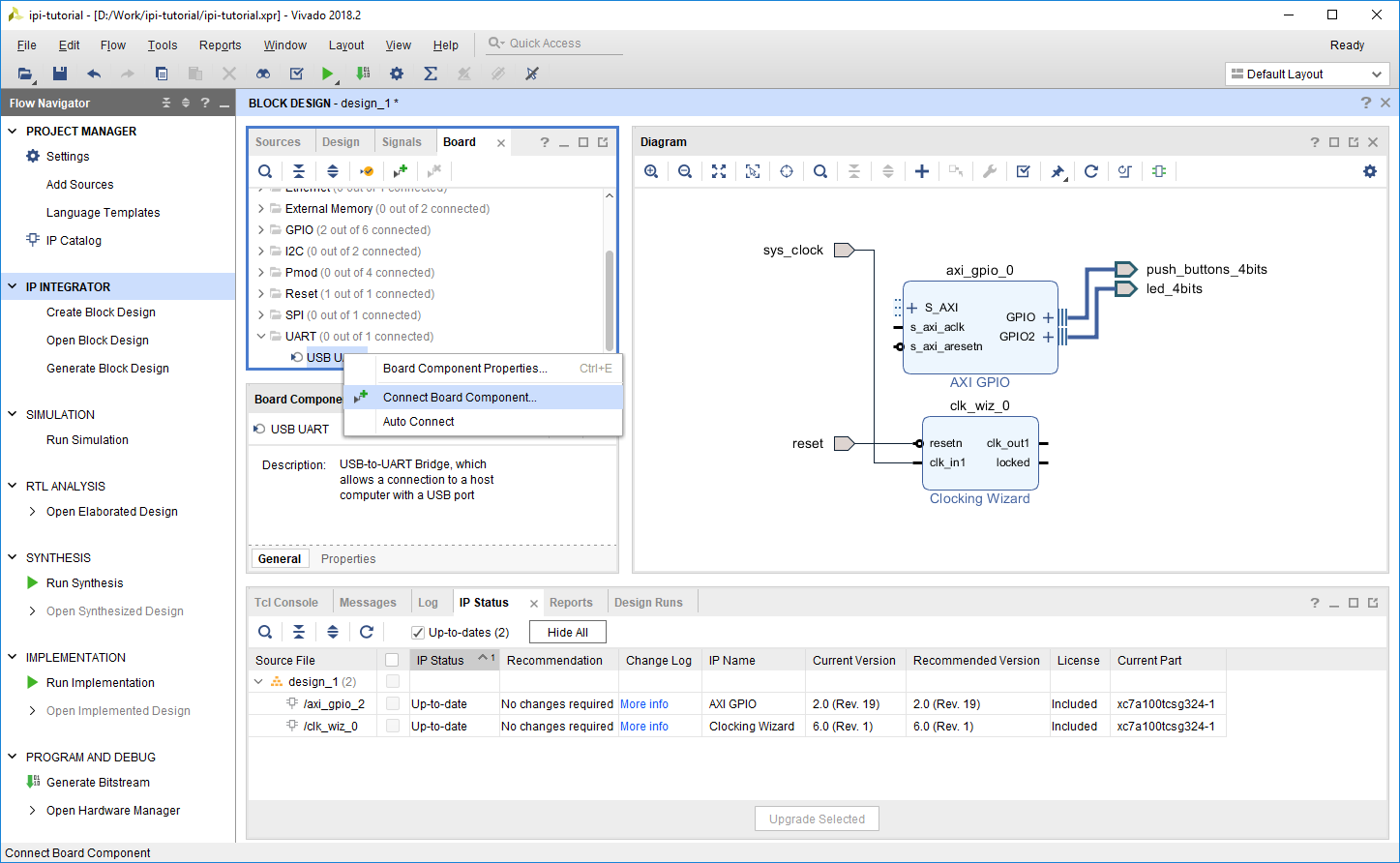The height and width of the screenshot is (863, 1400).
Task: Click the Undo arrow in the main toolbar
Action: pyautogui.click(x=94, y=74)
